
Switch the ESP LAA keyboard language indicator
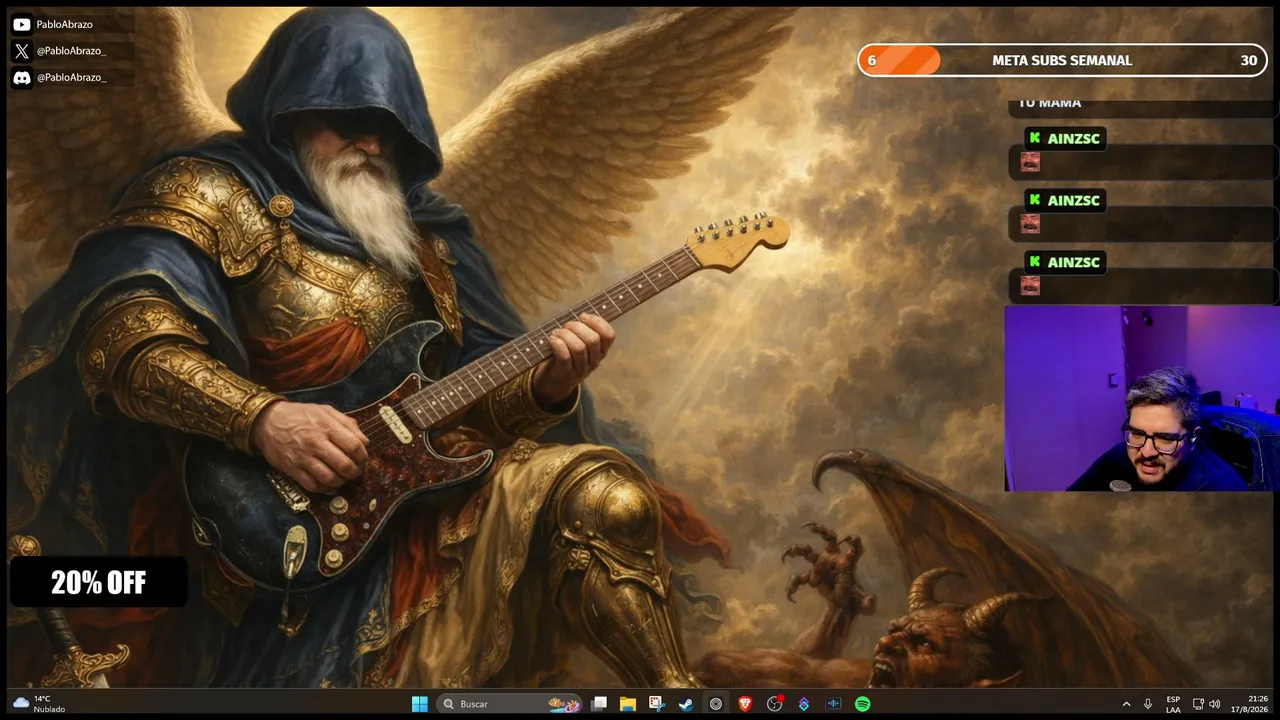pyautogui.click(x=1173, y=704)
